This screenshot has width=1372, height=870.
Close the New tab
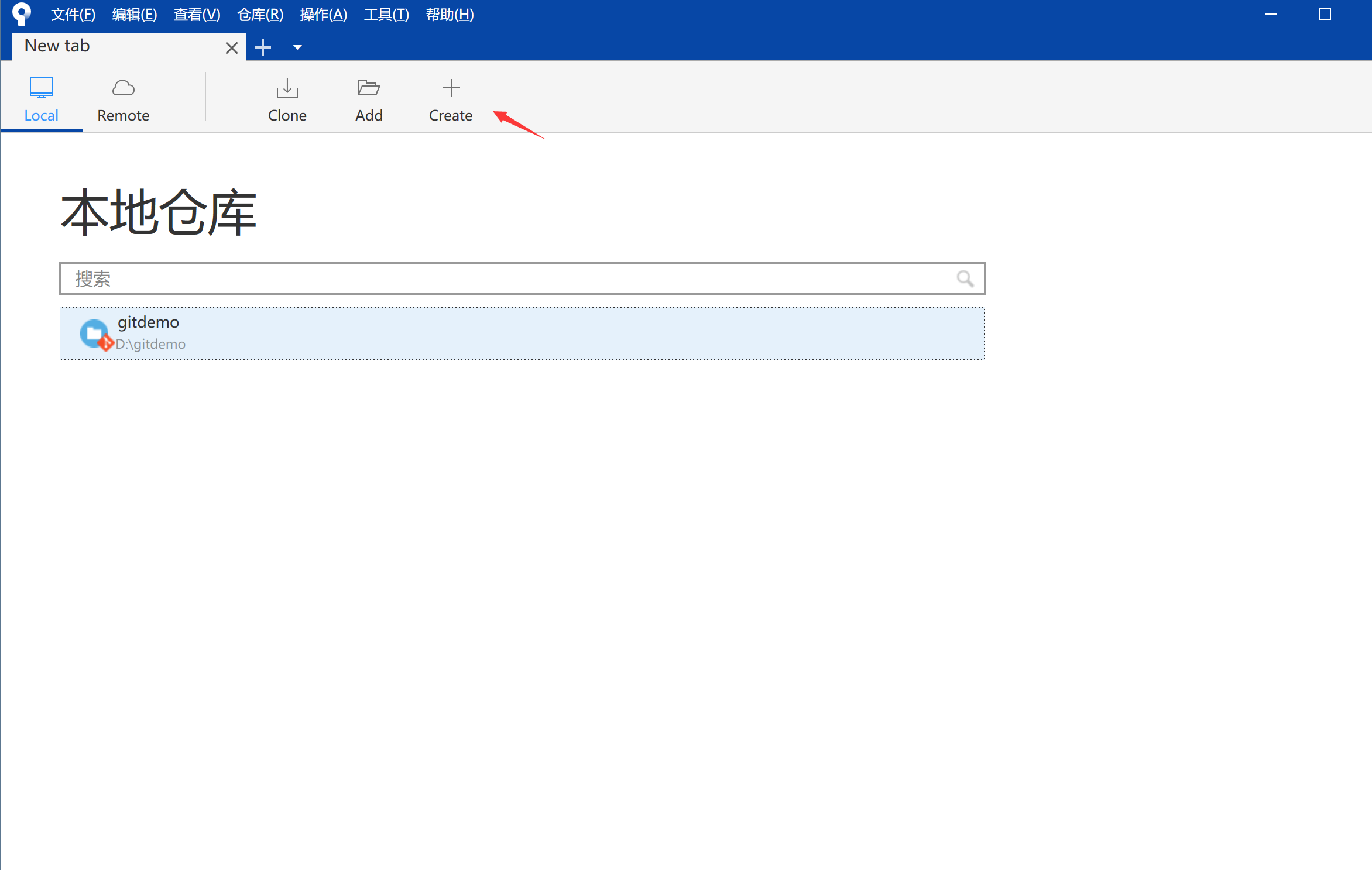(231, 48)
